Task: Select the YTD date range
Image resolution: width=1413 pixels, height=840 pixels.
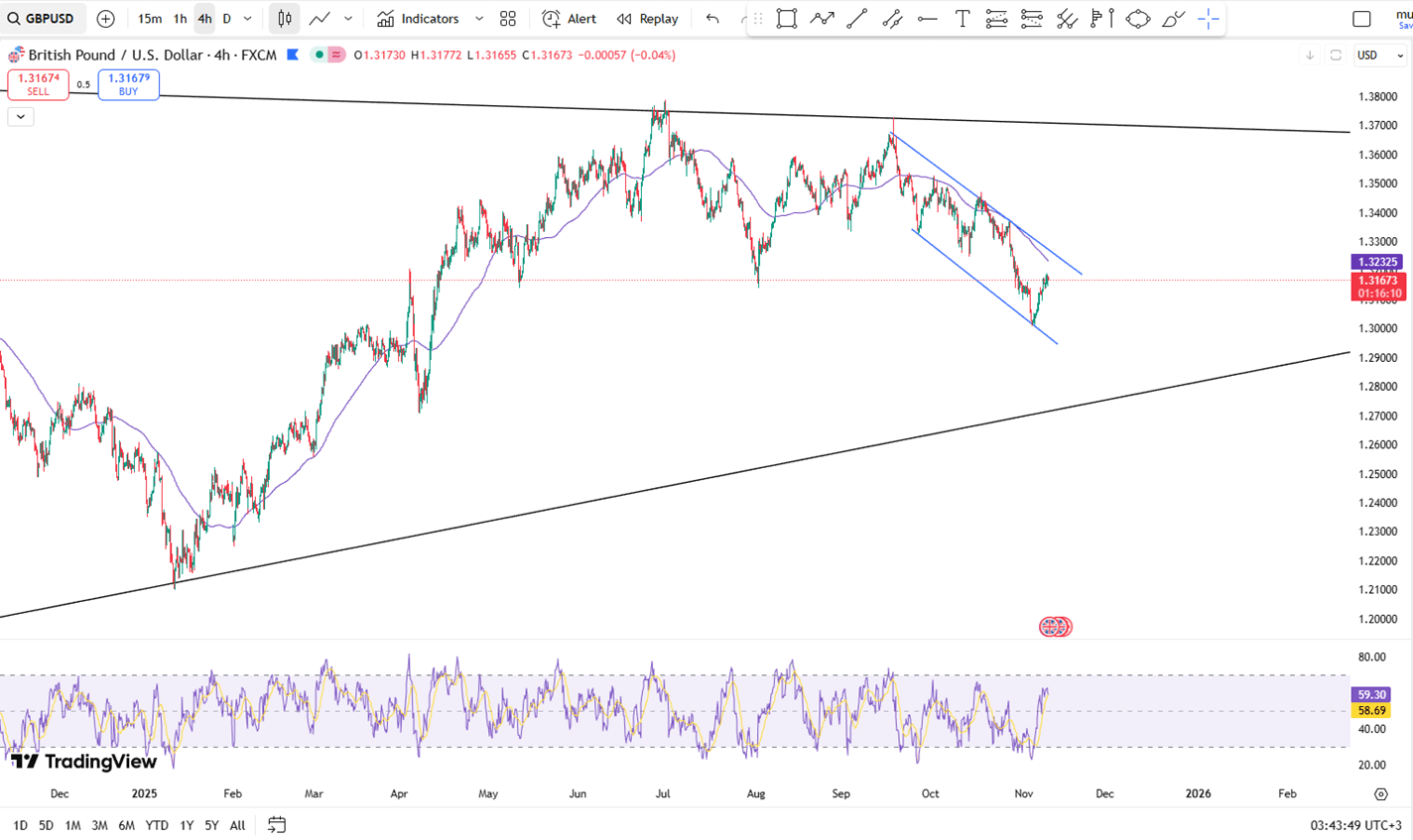Action: [x=156, y=825]
